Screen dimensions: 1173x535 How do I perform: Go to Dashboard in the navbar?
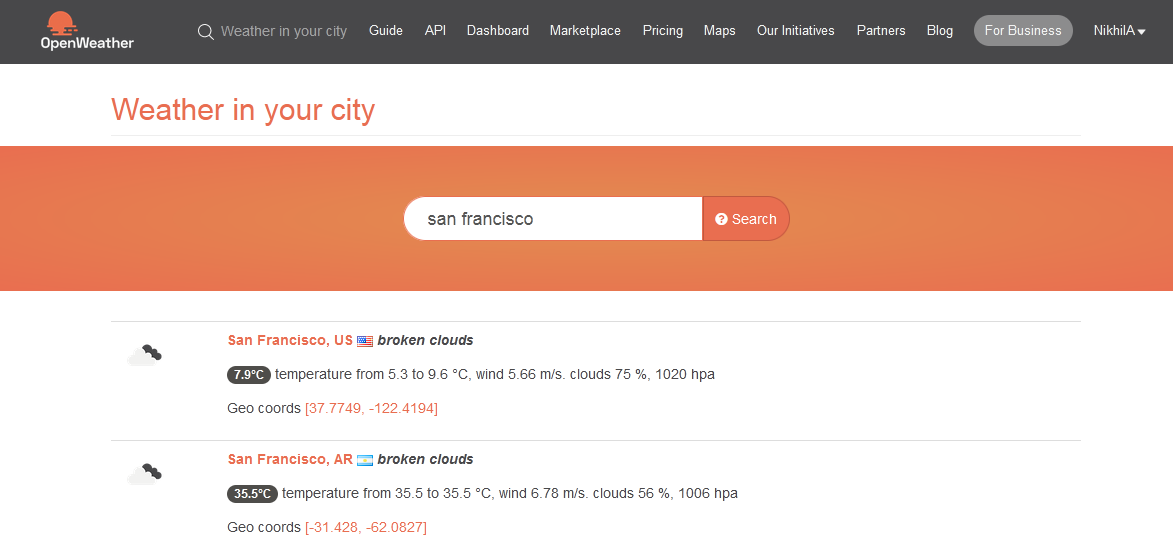pyautogui.click(x=497, y=31)
